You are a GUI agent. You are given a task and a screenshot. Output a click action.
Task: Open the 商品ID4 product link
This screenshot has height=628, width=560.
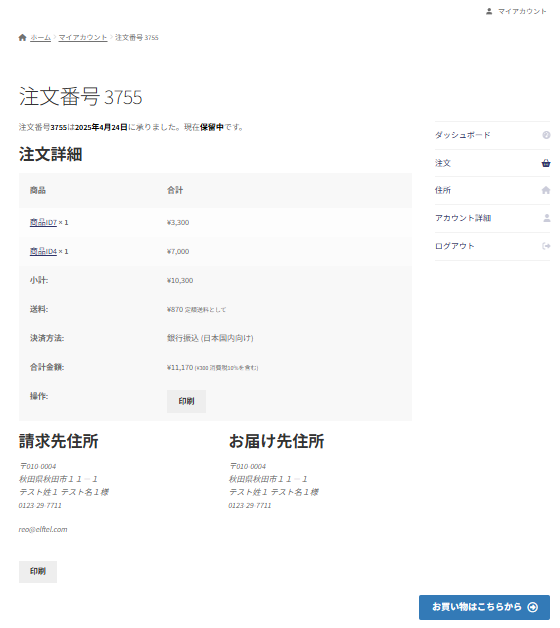(43, 252)
